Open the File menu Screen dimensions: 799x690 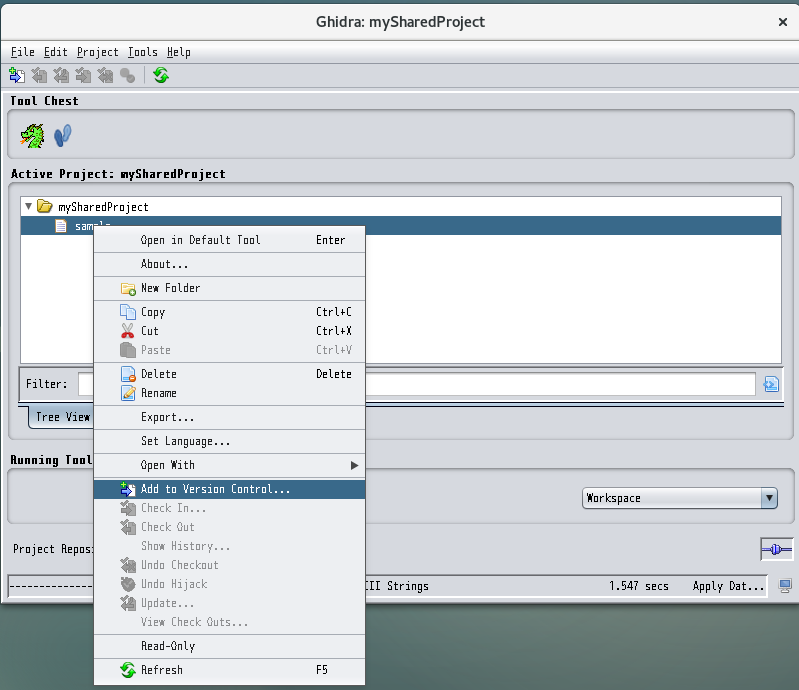[x=23, y=52]
